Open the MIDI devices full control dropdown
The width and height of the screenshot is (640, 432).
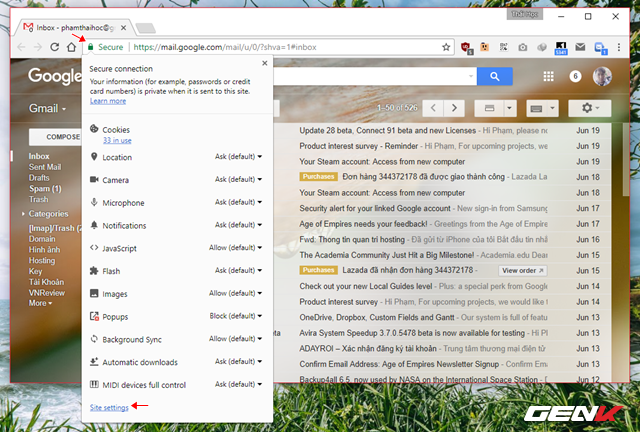[x=238, y=384]
